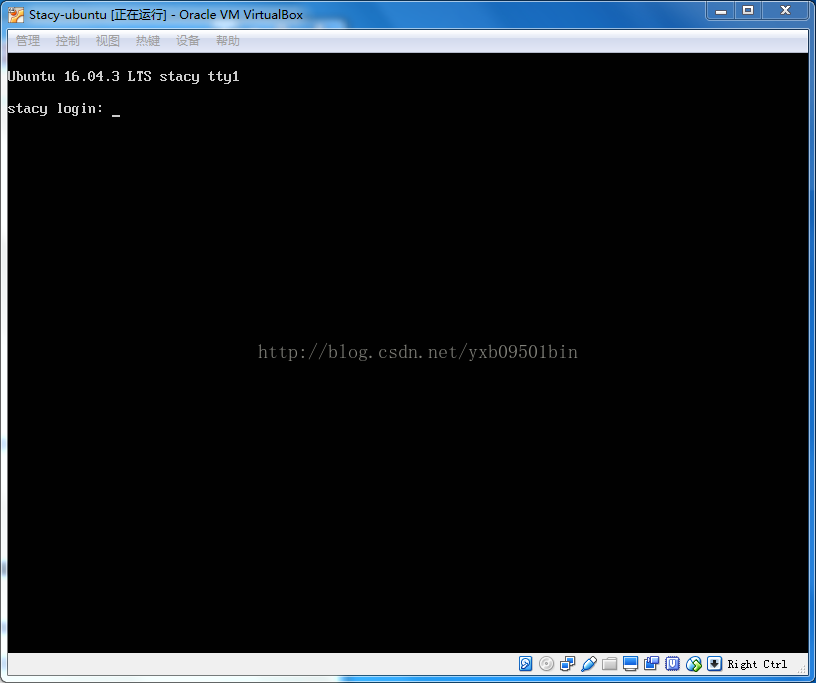Open the 帮助 menu
This screenshot has width=816, height=683.
click(228, 41)
